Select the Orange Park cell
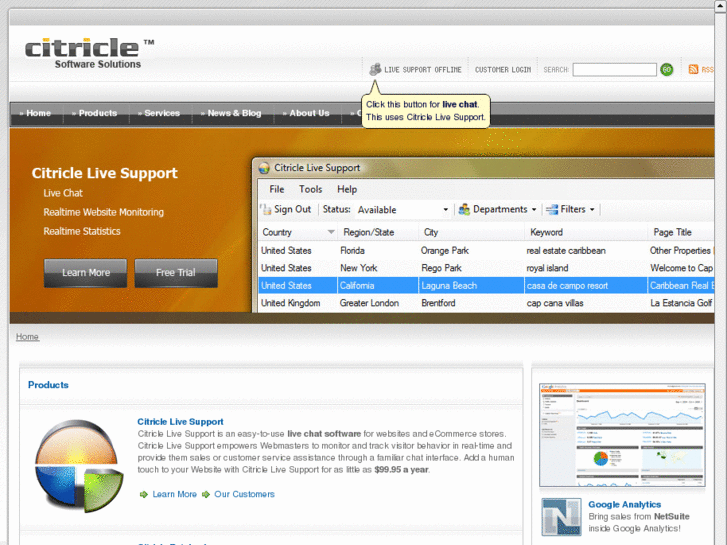 tap(445, 250)
